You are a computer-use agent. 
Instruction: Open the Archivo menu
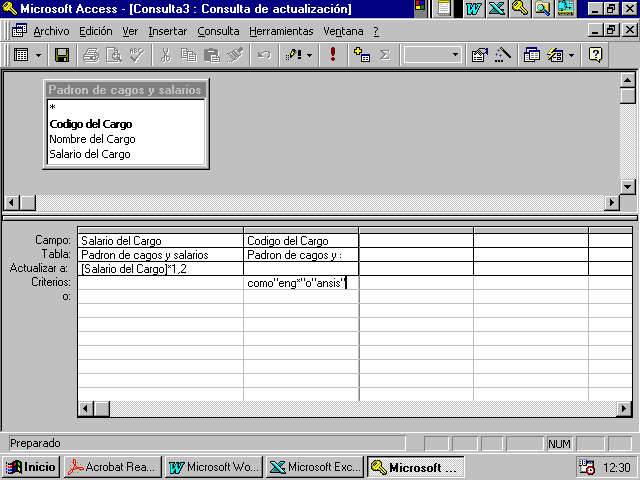51,31
